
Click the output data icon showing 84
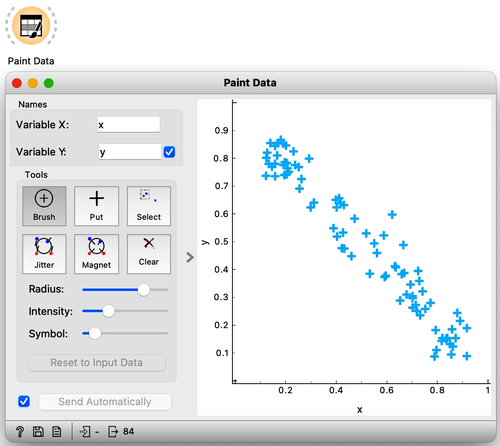tap(113, 432)
